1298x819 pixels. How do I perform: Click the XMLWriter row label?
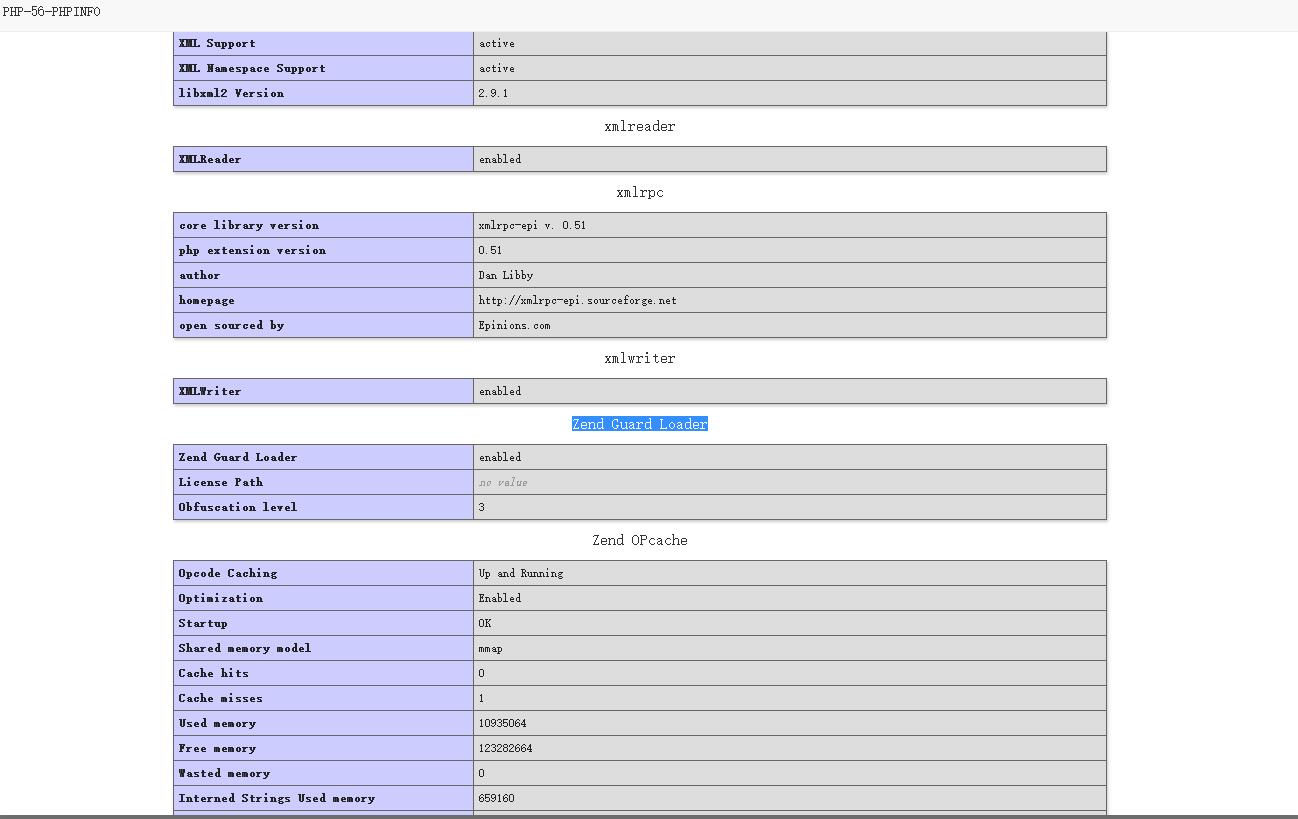tap(210, 391)
